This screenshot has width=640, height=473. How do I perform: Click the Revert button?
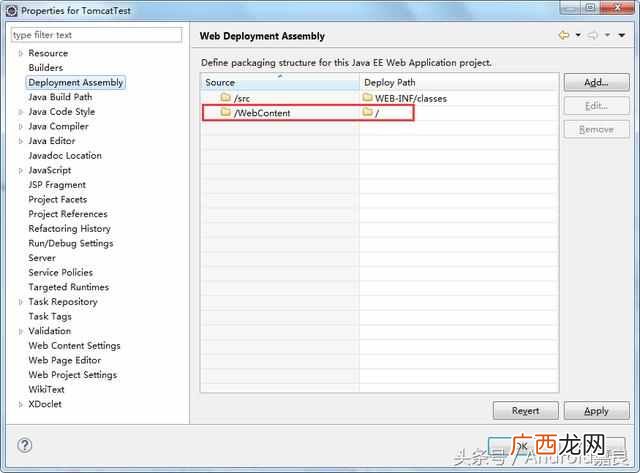[x=525, y=411]
